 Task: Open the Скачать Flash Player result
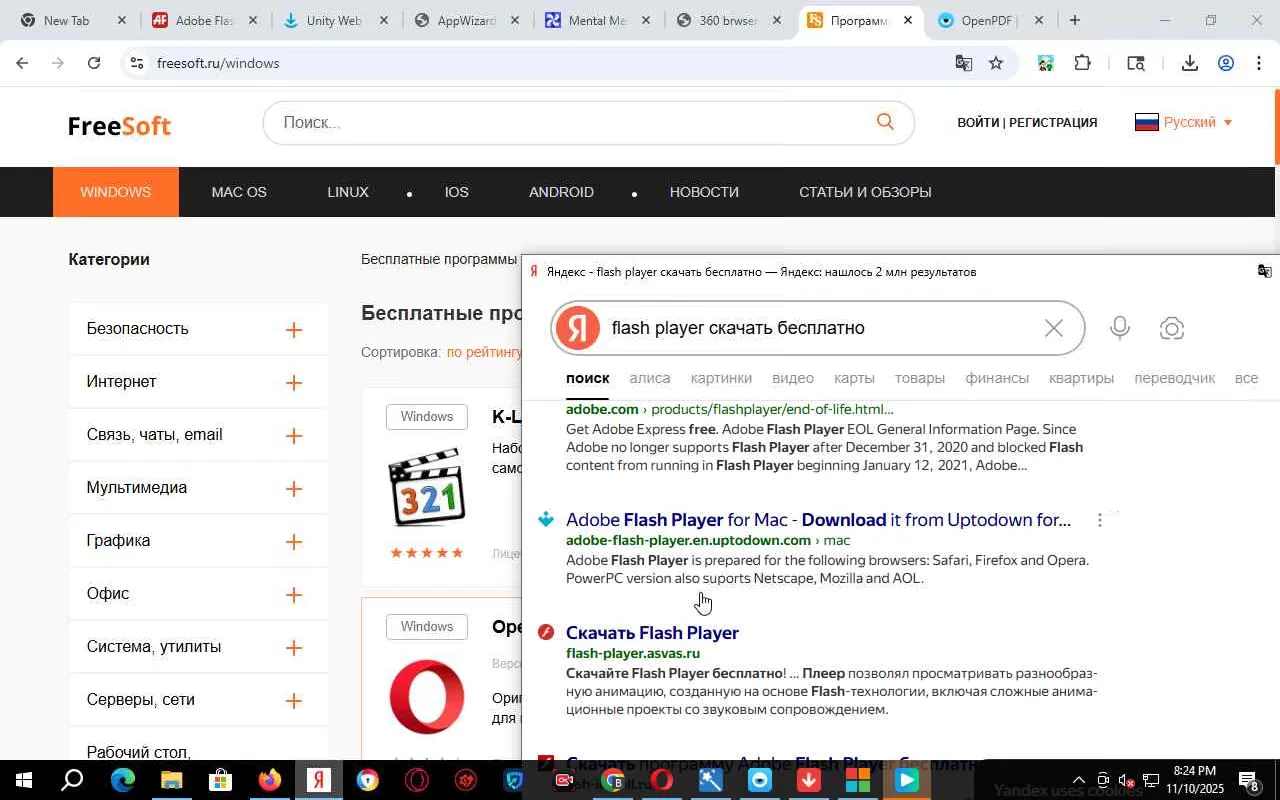point(652,633)
